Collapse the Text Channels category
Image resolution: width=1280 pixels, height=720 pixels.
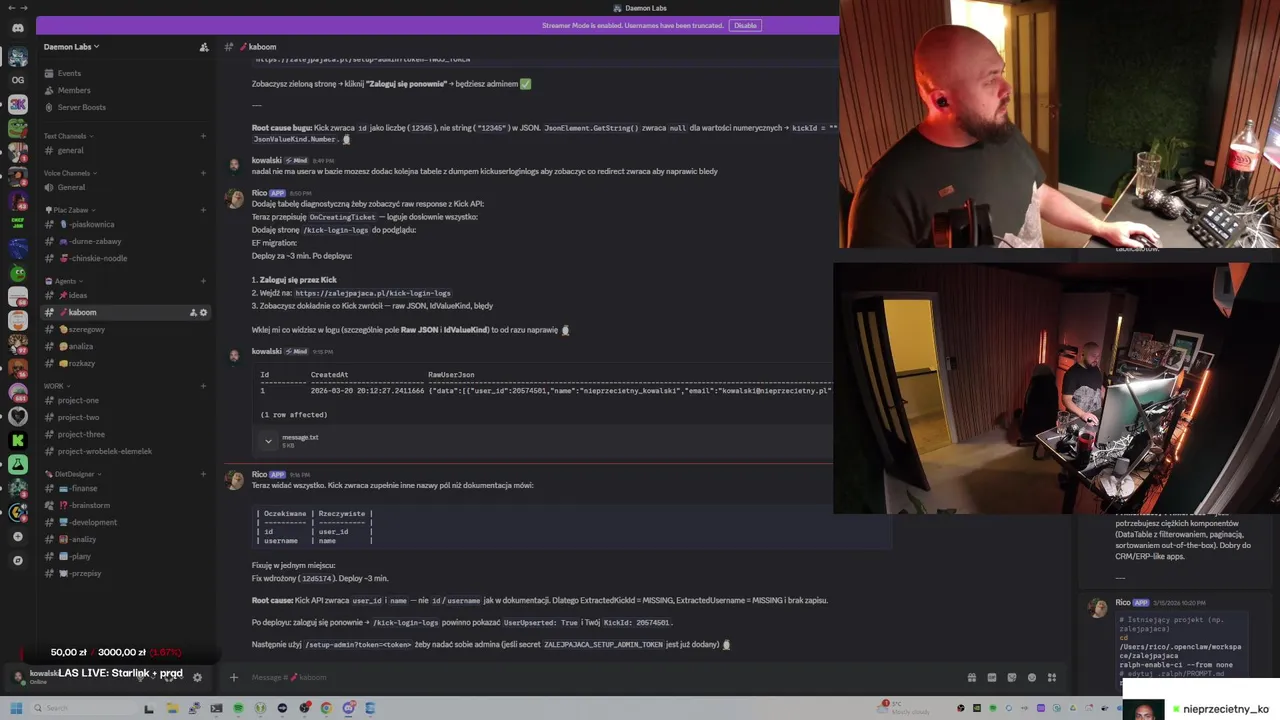pos(68,136)
